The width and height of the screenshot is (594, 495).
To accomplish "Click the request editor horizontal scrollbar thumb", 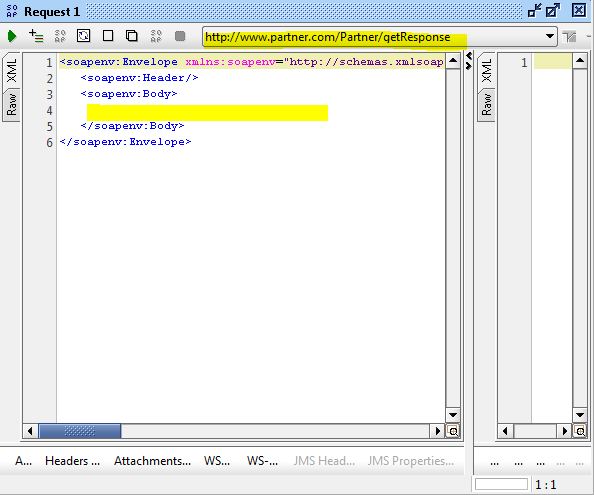I will [80, 431].
